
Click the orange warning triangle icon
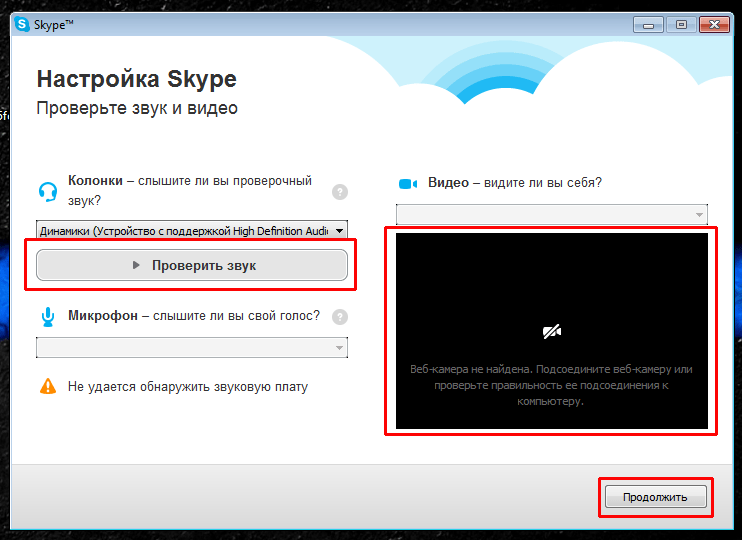(x=48, y=386)
